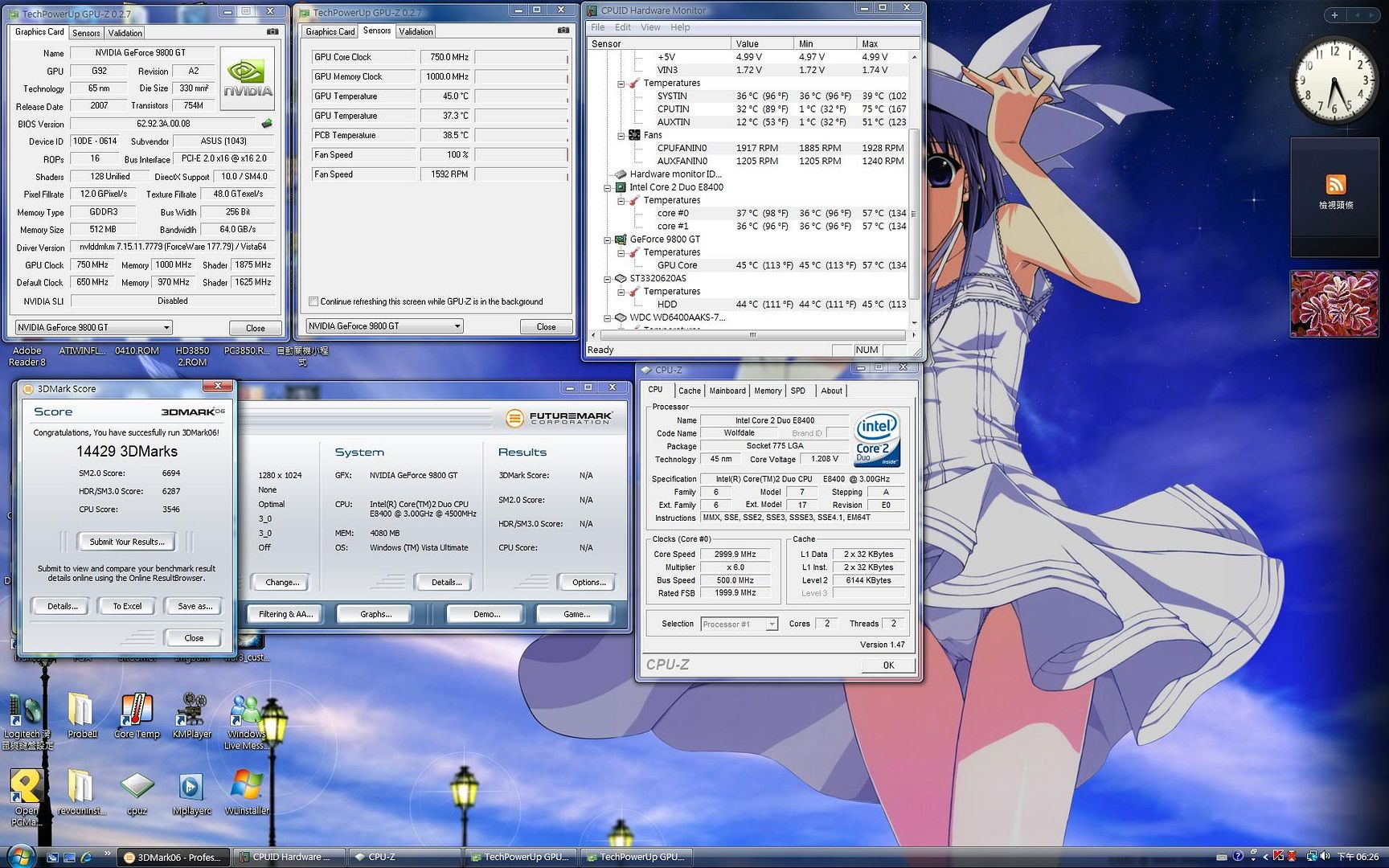Click the Intel Core 2 Duo logo in CPU-Z
1389x868 pixels.
(877, 440)
